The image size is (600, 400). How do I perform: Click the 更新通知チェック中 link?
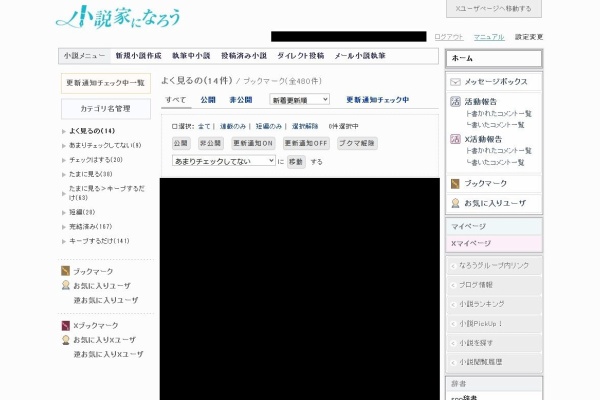377,100
